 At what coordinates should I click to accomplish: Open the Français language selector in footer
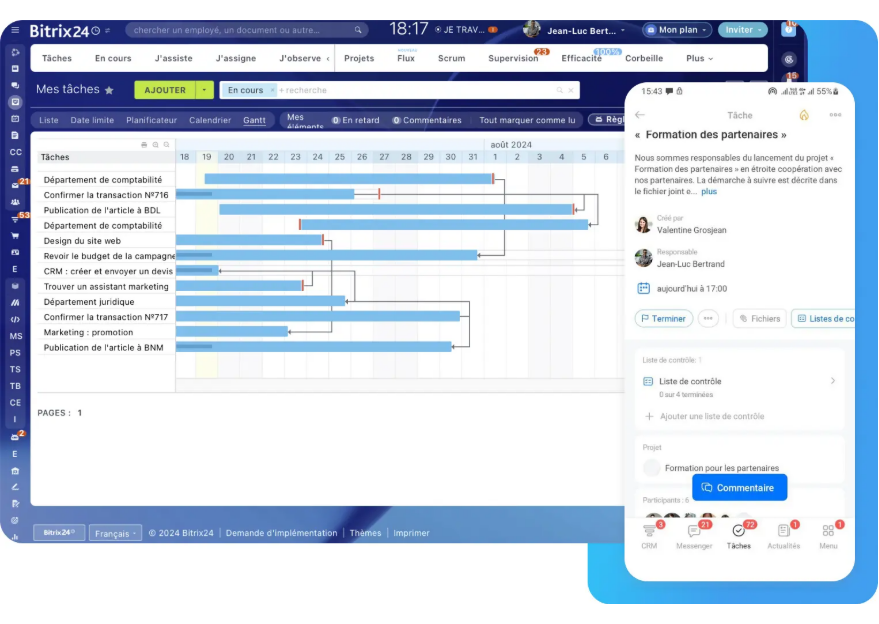point(113,533)
